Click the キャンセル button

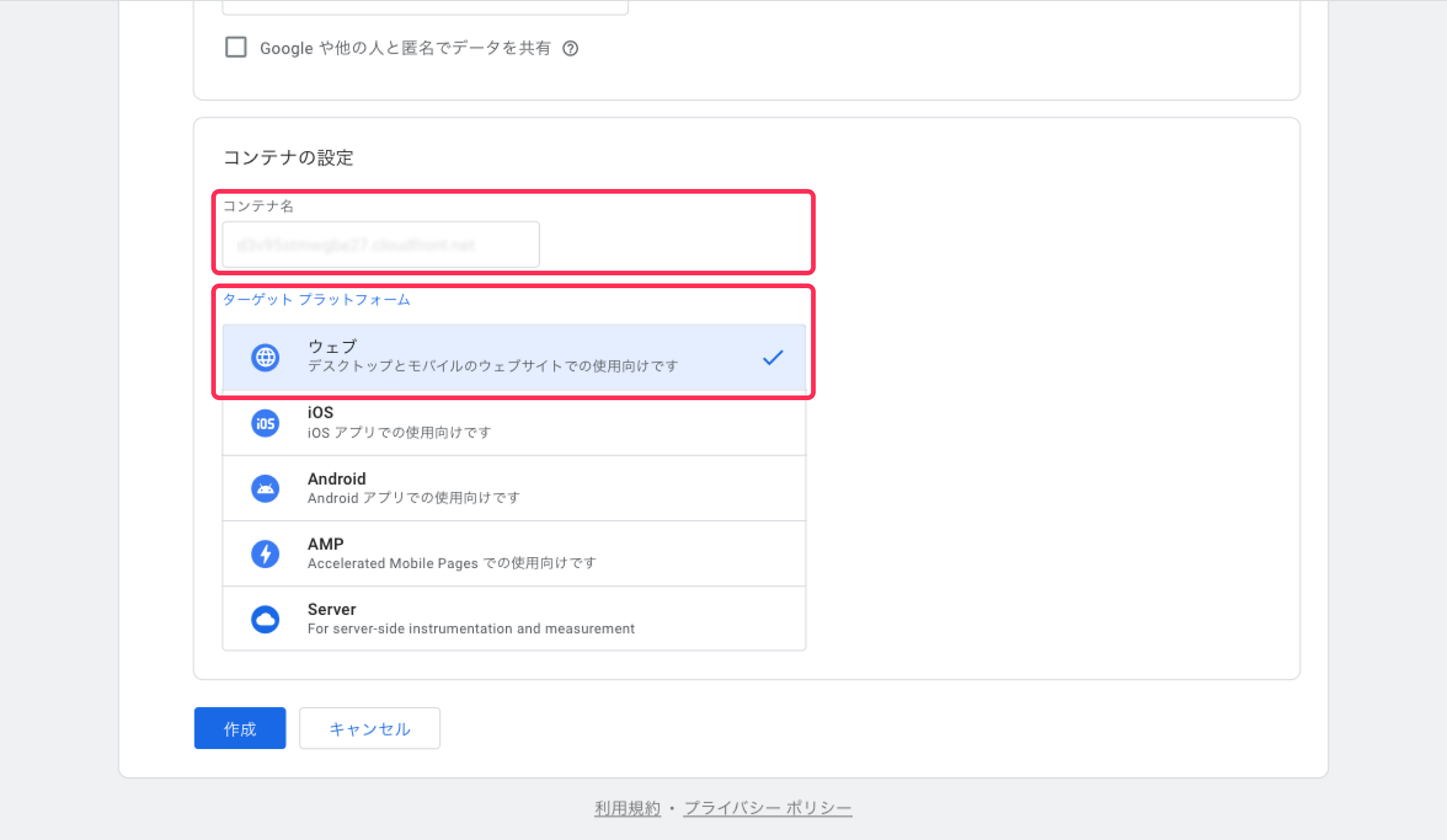[369, 729]
